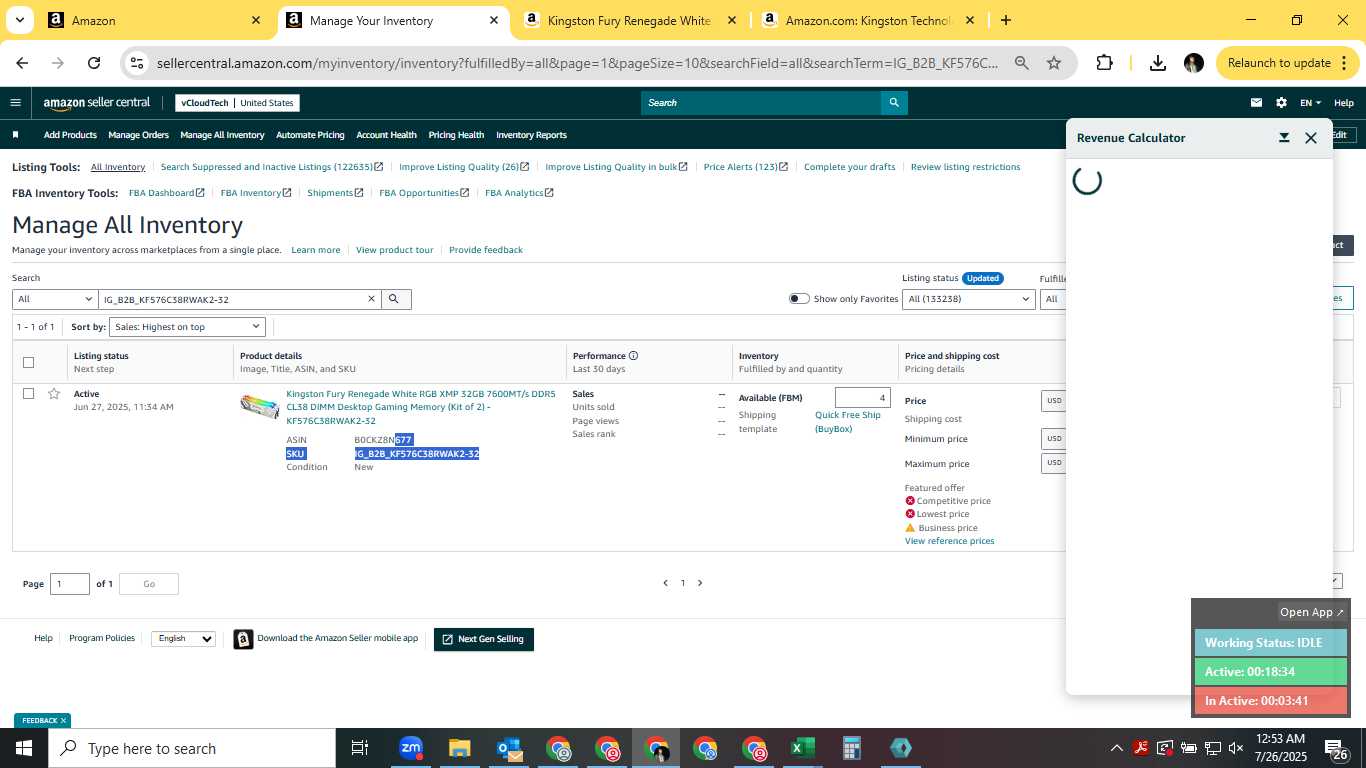This screenshot has width=1366, height=768.
Task: Open Chrome downloads icon
Action: pos(1157,63)
